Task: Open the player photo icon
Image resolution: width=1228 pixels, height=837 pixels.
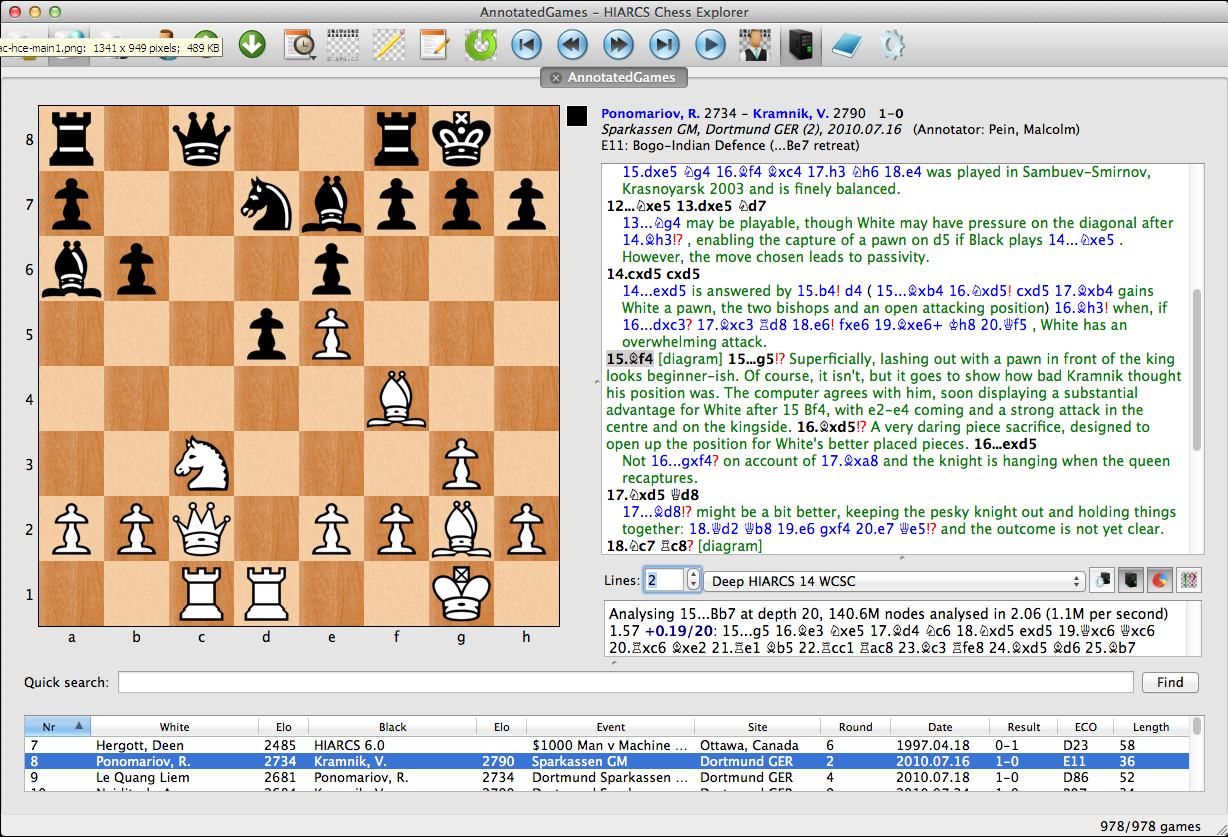Action: point(755,44)
